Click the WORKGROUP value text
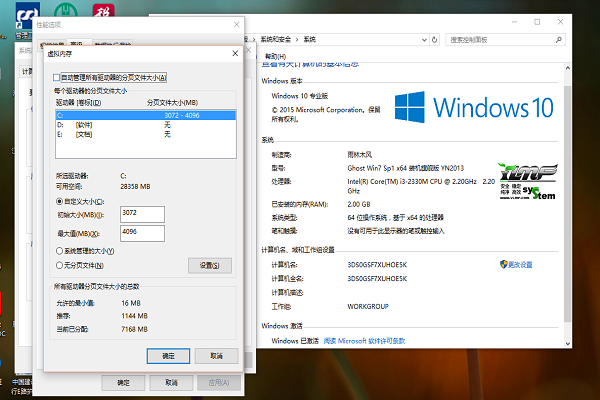This screenshot has width=600, height=400. pyautogui.click(x=368, y=306)
